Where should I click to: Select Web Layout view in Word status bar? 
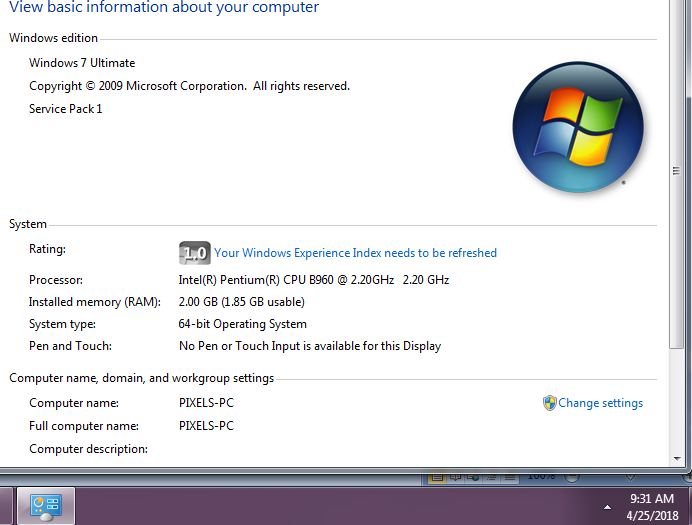pos(473,477)
